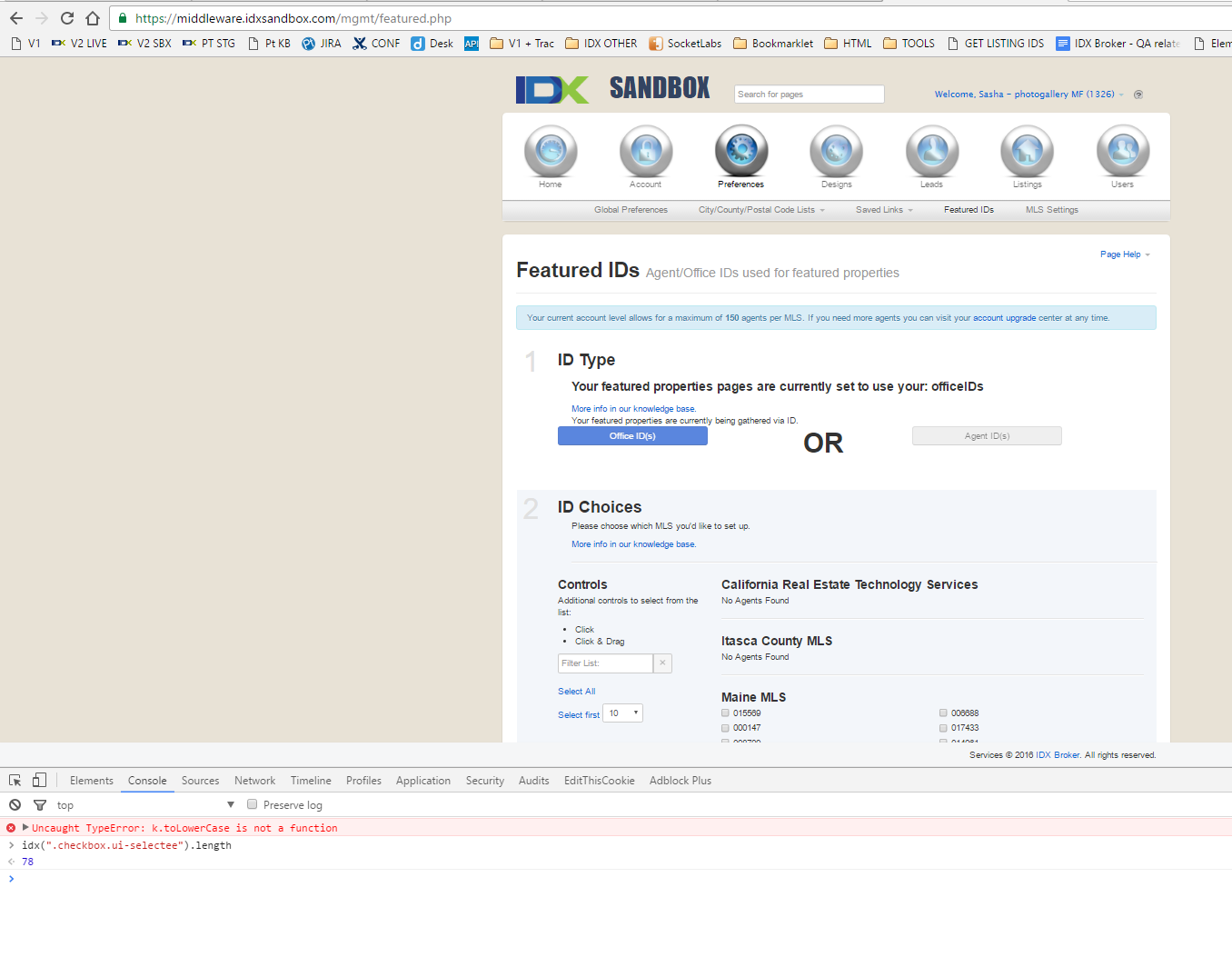Switch to DevTools Security tab
The height and width of the screenshot is (957, 1232).
coord(485,781)
